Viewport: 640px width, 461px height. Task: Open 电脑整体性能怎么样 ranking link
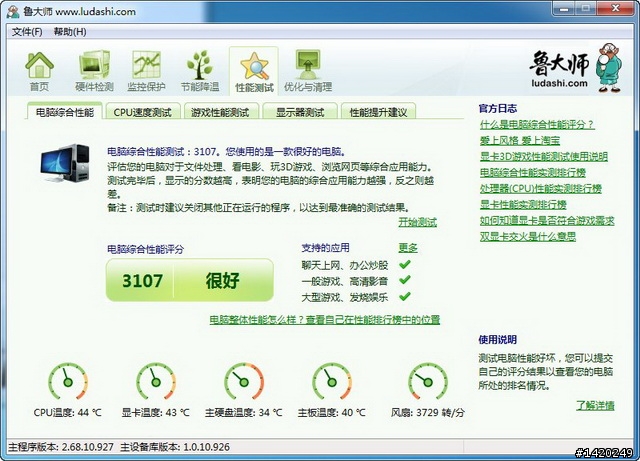pos(325,319)
